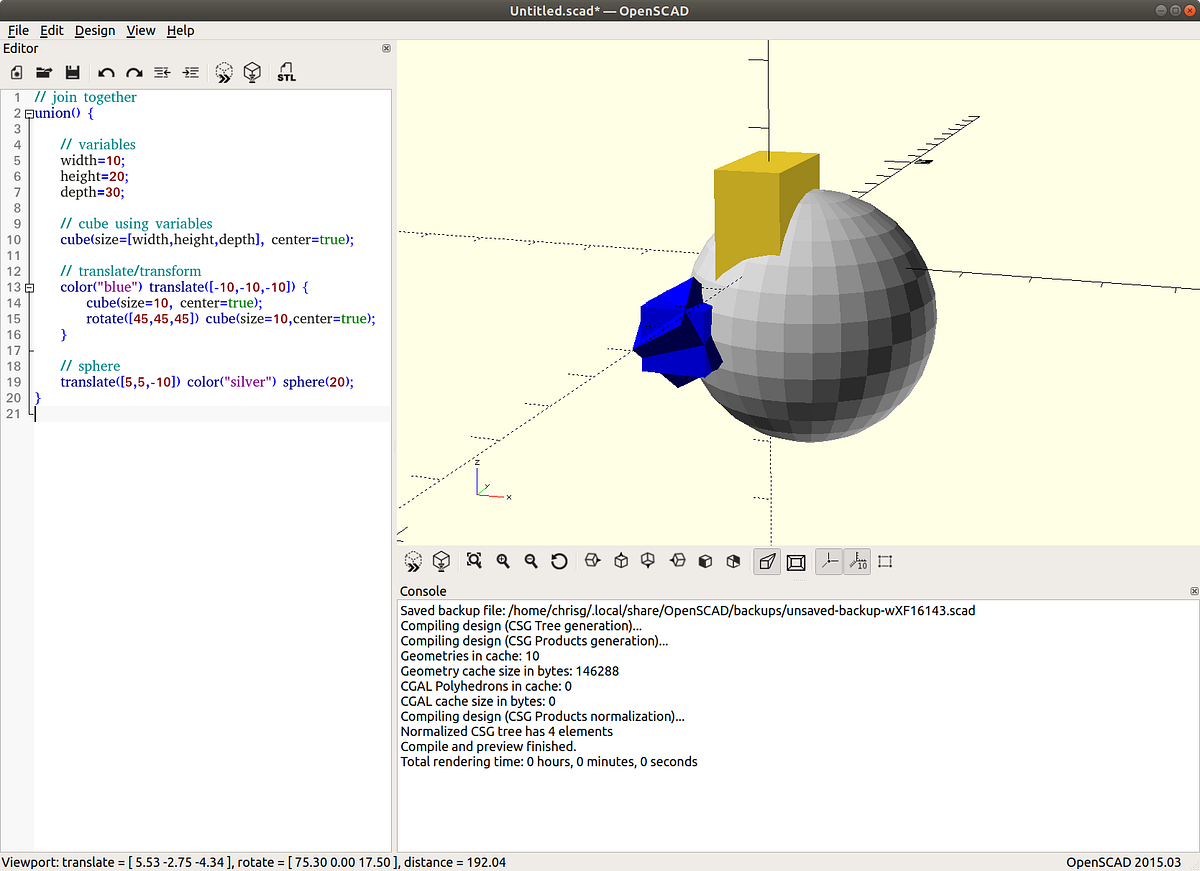
Task: Open the Design menu
Action: [x=94, y=30]
